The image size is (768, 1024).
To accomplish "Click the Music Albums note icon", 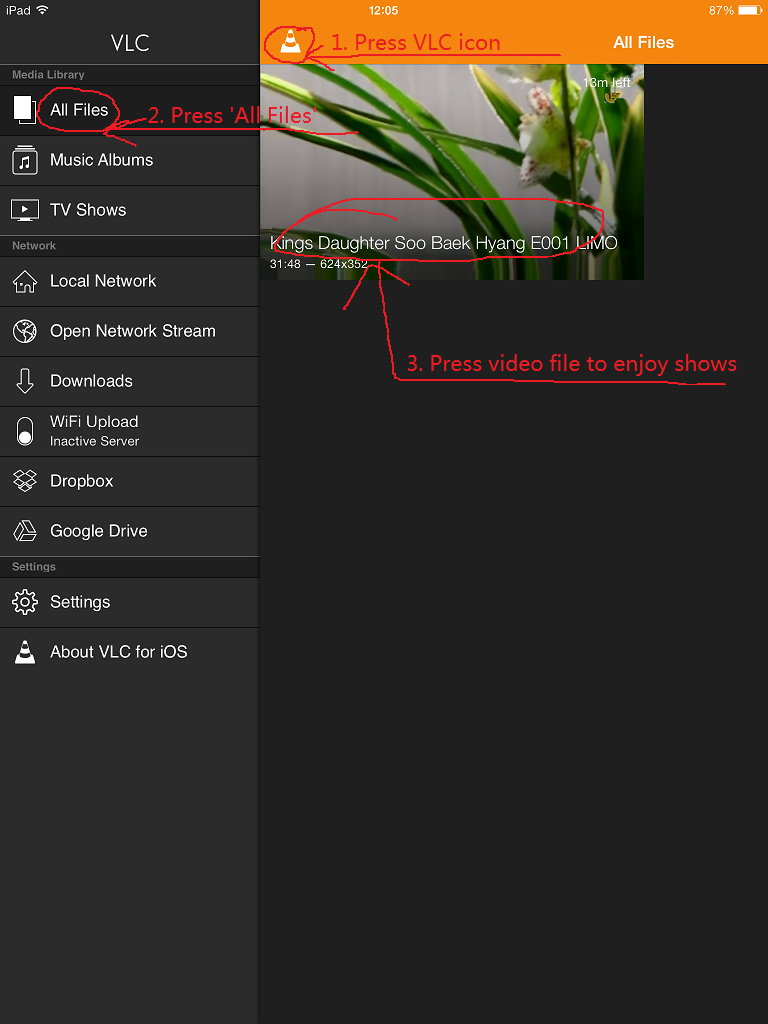I will tap(25, 160).
